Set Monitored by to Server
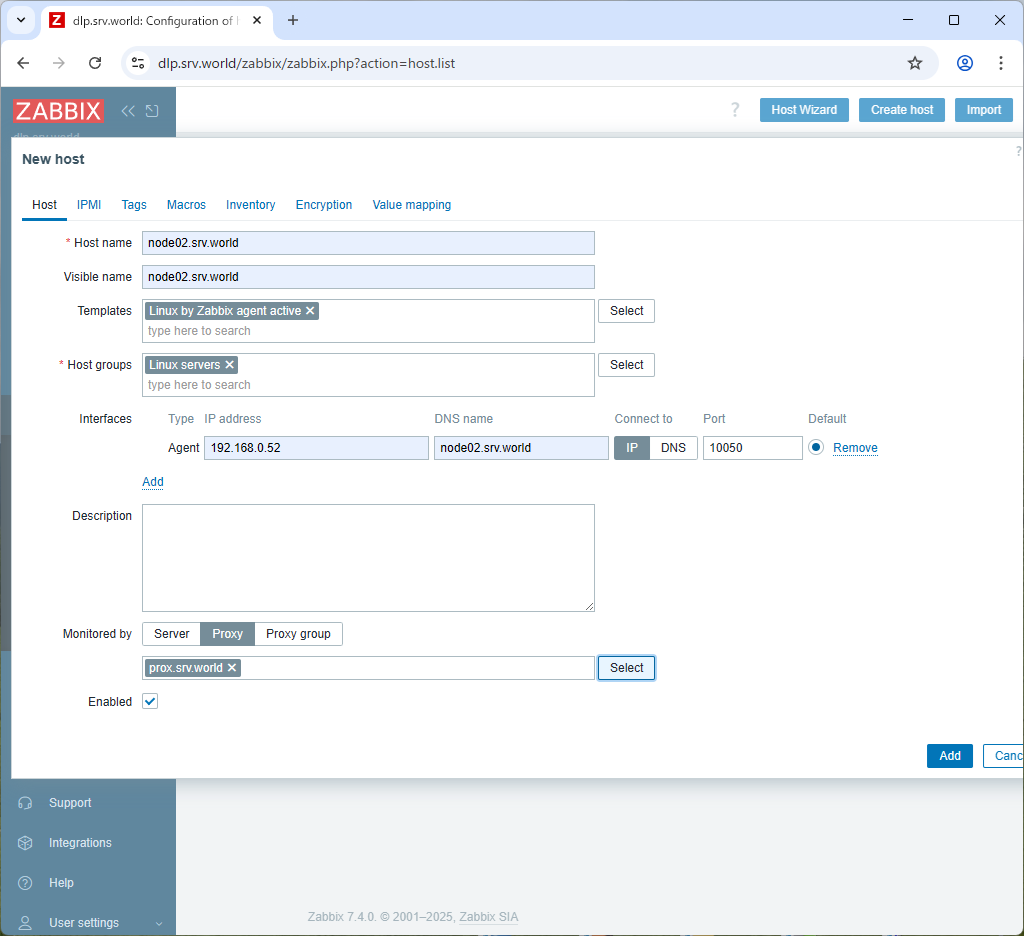This screenshot has height=936, width=1024. tap(171, 634)
